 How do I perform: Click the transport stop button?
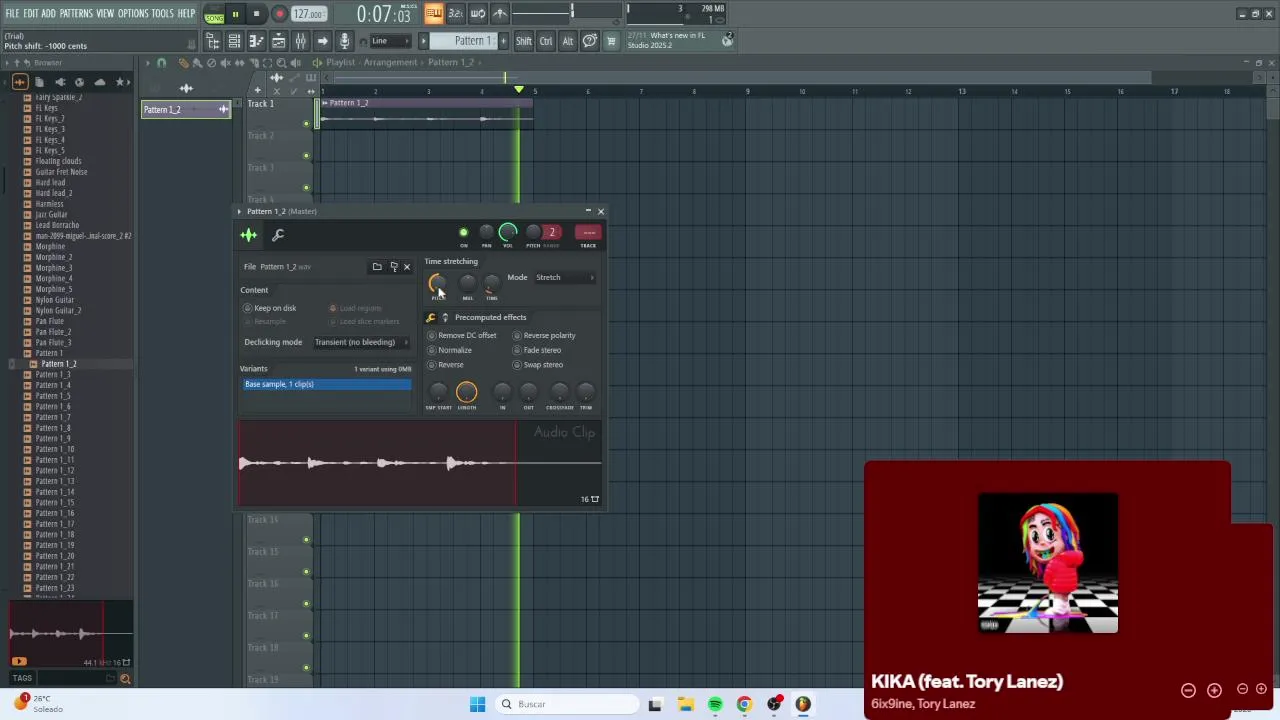256,15
